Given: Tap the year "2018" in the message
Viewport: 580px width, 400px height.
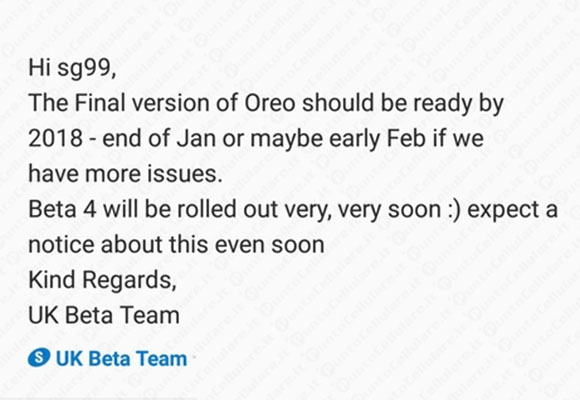Looking at the screenshot, I should (55, 138).
